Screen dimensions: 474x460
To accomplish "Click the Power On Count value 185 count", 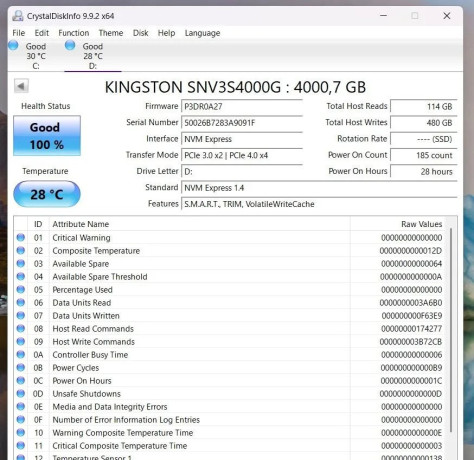I will [x=424, y=155].
